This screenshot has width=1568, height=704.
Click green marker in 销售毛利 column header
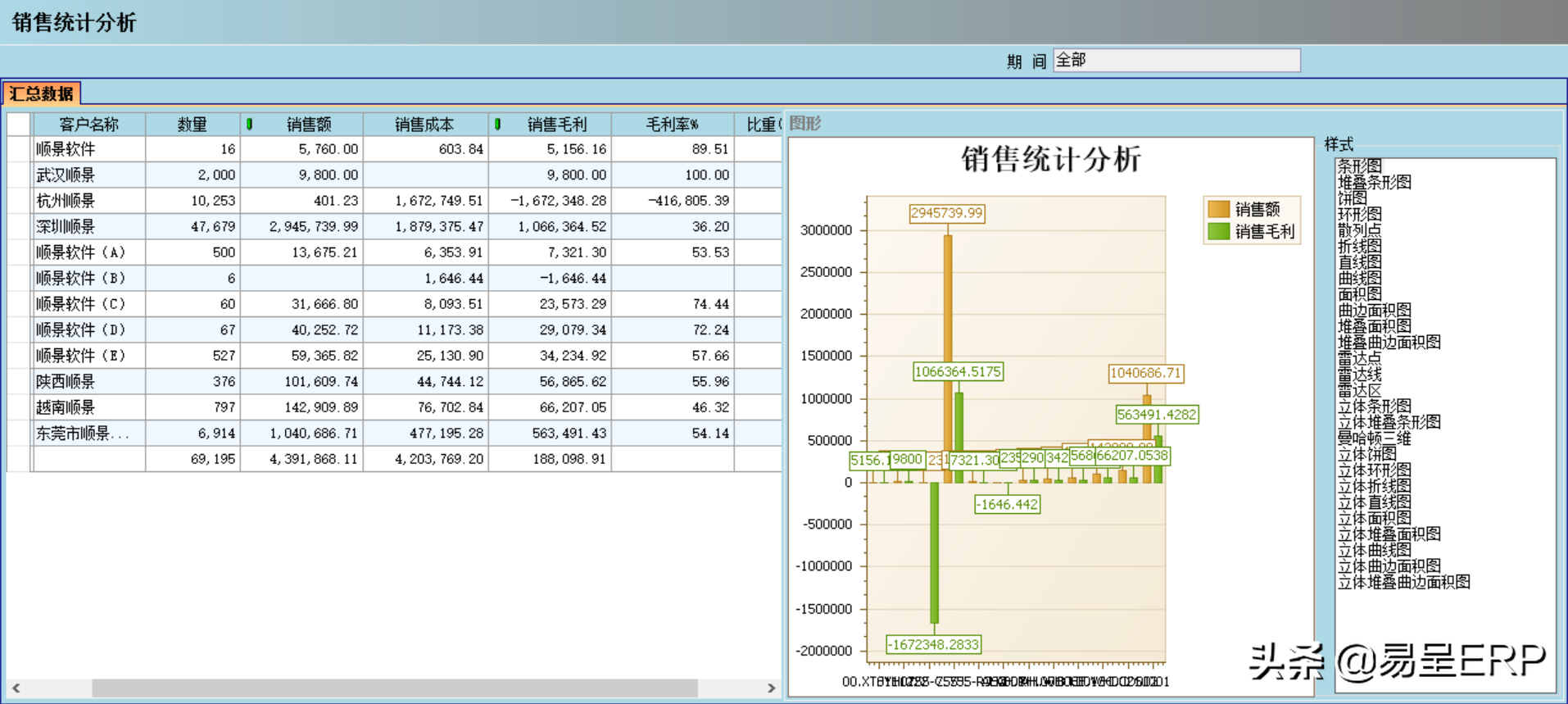(497, 125)
